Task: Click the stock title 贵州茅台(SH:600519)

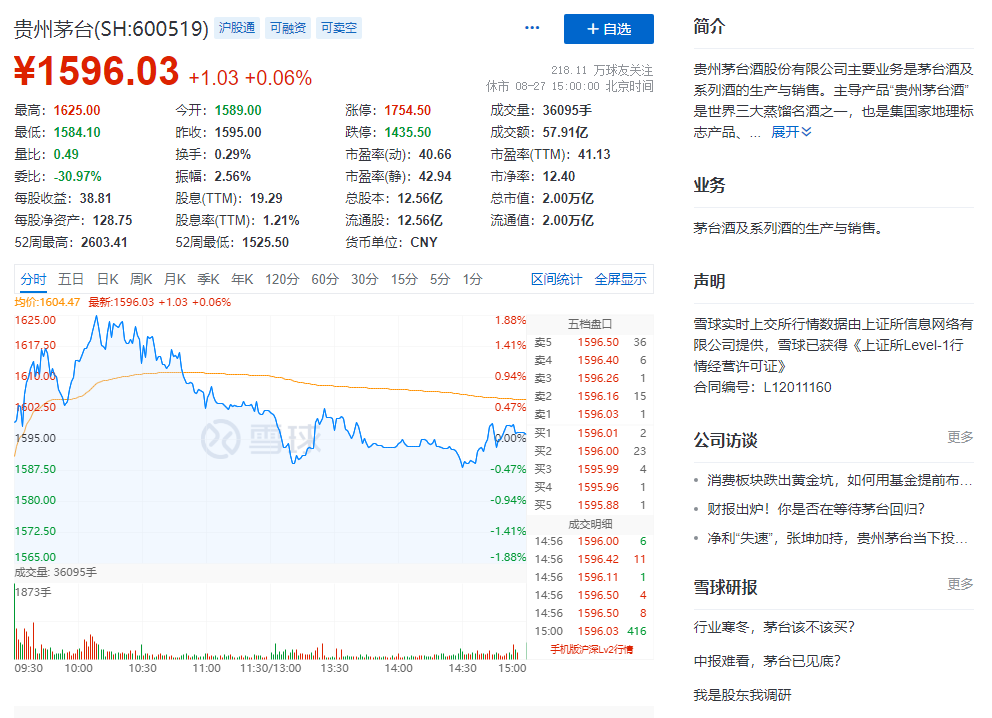Action: (x=111, y=28)
